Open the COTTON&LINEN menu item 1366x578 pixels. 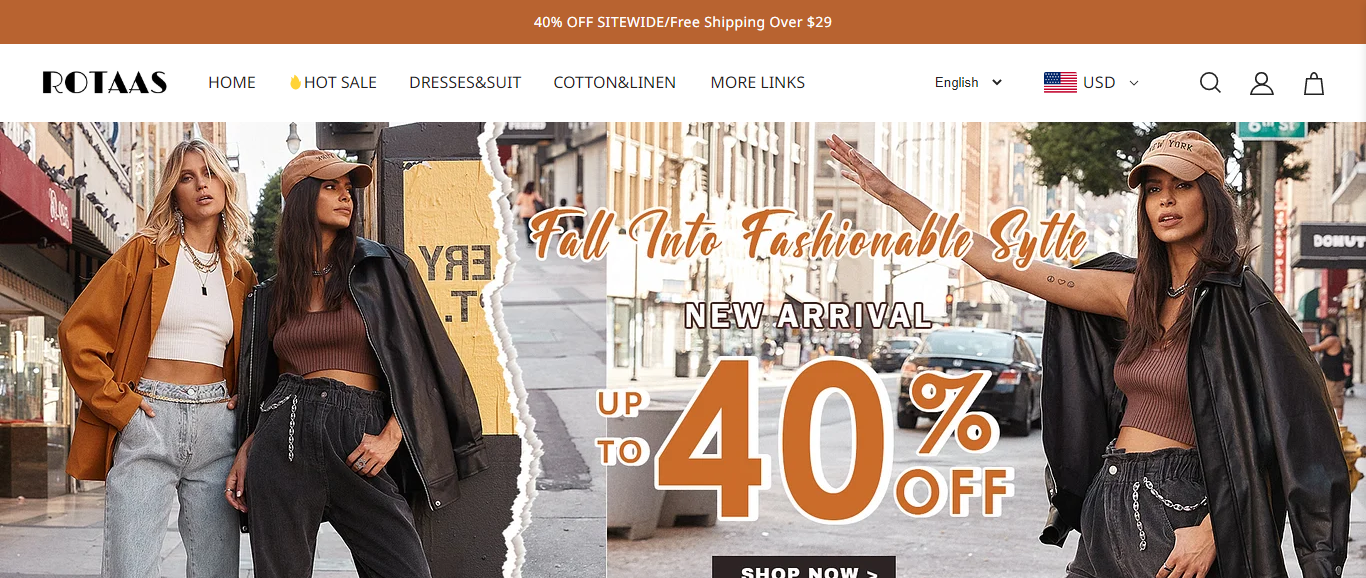(615, 82)
